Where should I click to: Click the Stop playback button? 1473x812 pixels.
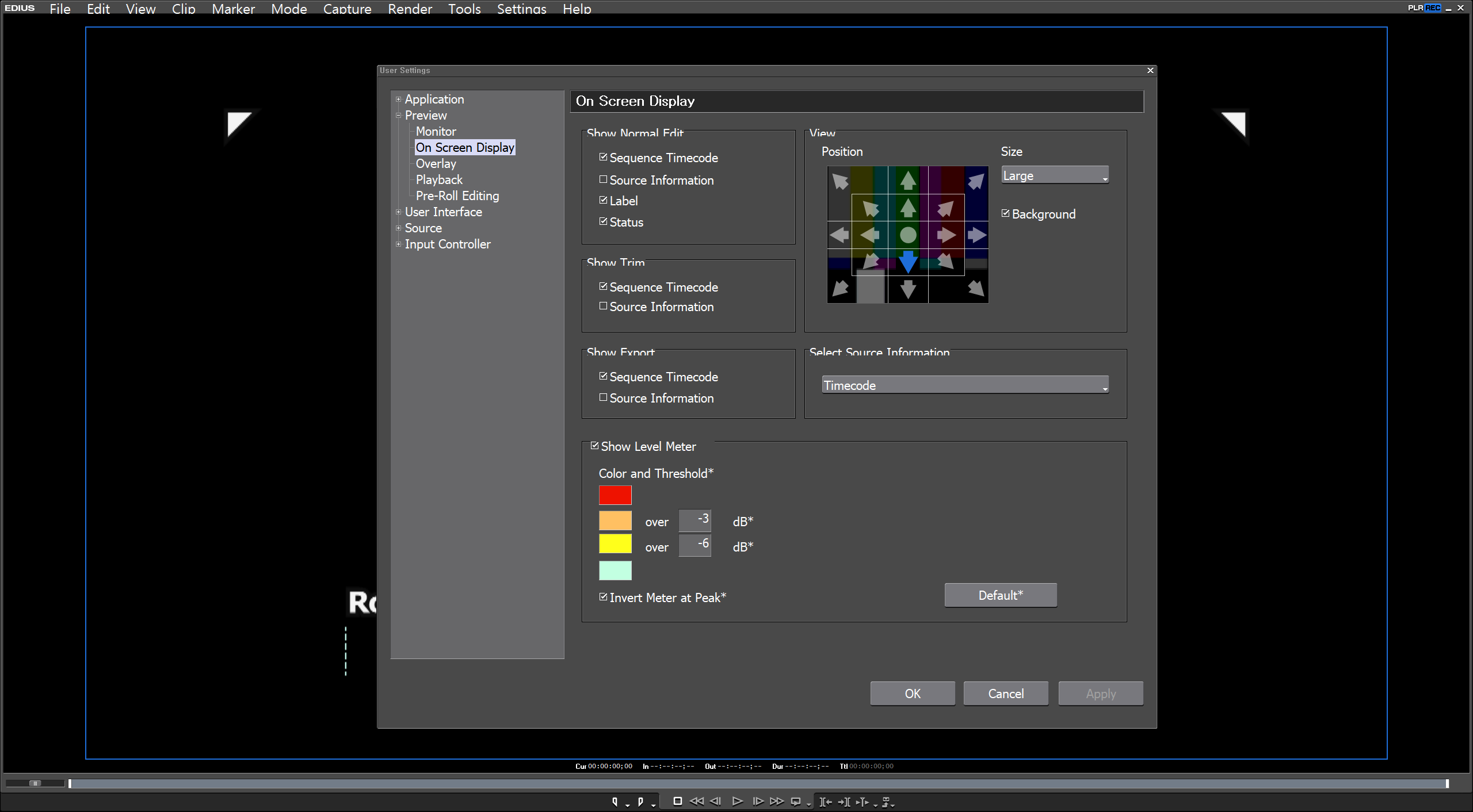(x=677, y=801)
